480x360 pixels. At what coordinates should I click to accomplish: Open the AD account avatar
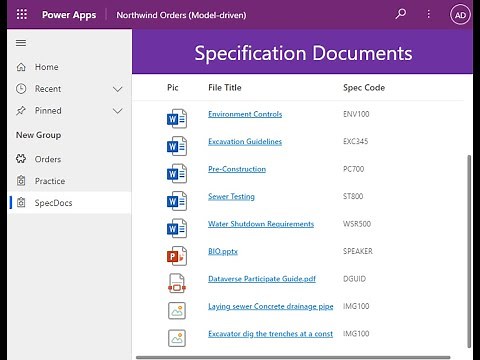[x=460, y=15]
